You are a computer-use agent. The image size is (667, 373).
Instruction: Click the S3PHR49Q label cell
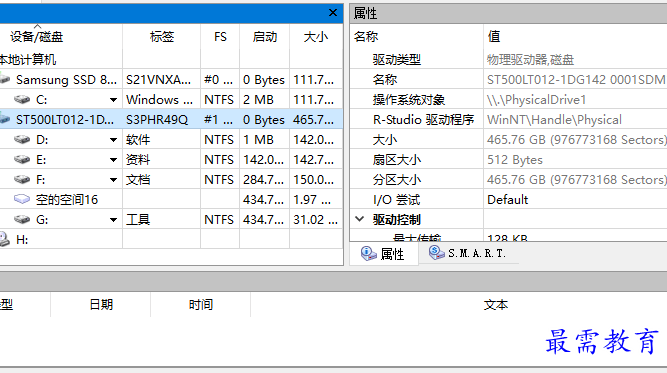[x=157, y=120]
